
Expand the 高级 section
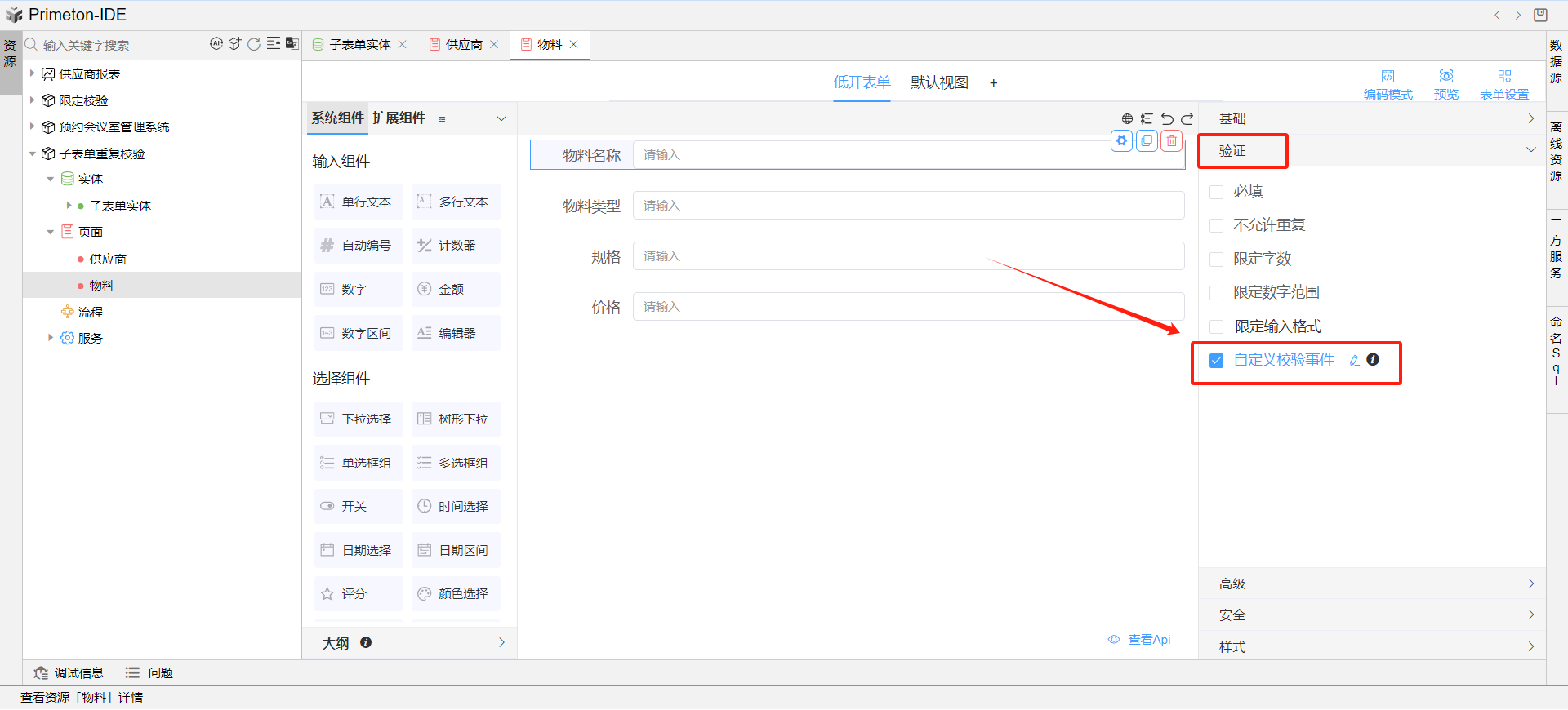(1372, 584)
